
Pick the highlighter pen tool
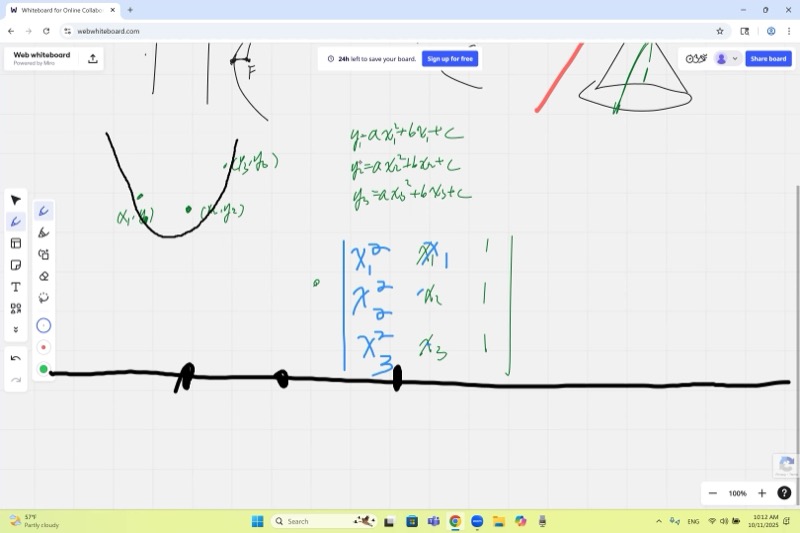[43, 233]
